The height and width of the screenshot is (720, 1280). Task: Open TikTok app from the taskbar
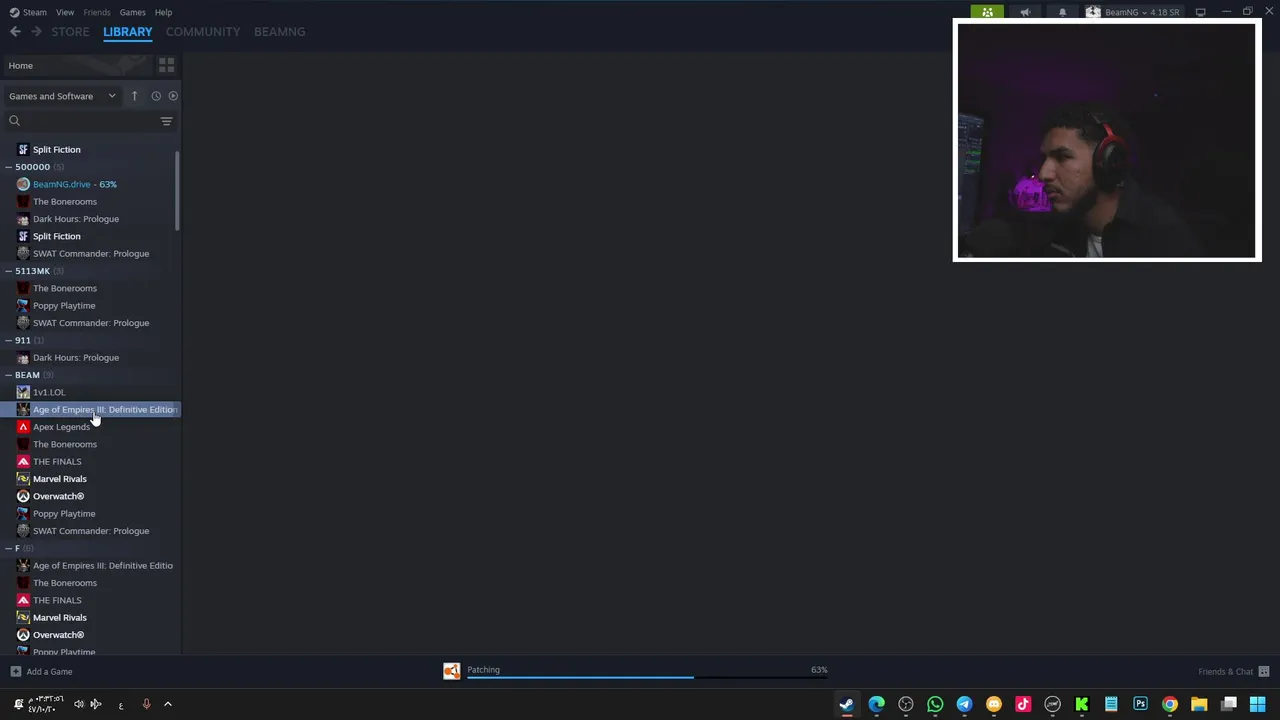click(x=1023, y=704)
